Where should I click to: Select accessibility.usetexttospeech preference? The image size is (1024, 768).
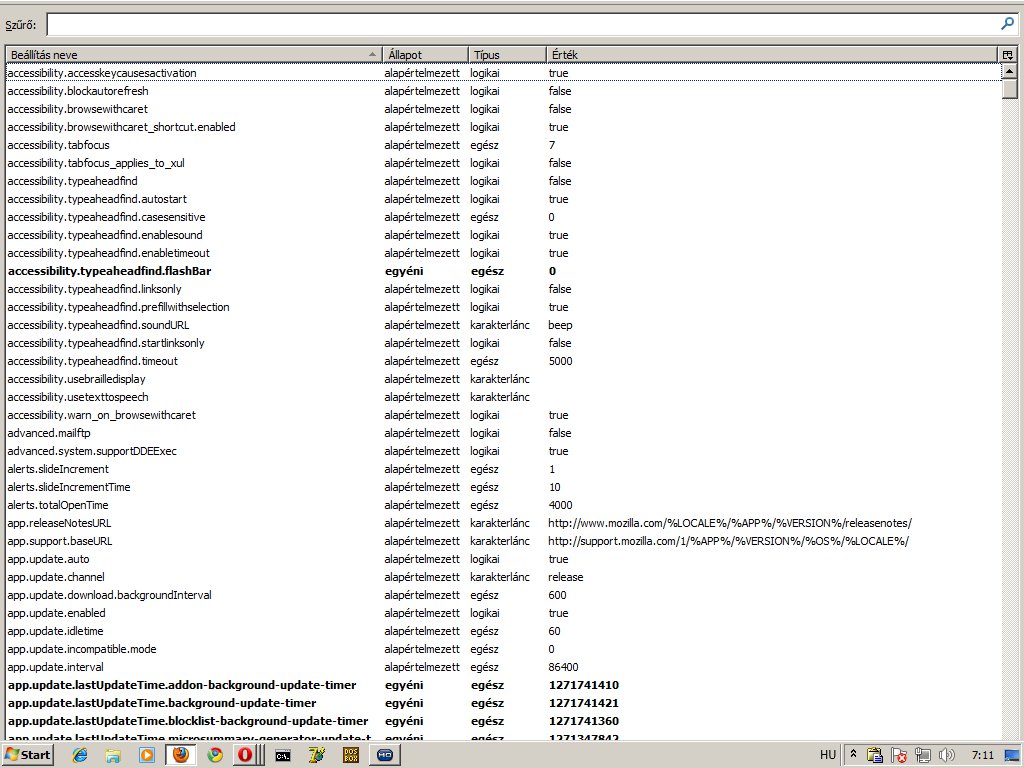tap(503, 397)
